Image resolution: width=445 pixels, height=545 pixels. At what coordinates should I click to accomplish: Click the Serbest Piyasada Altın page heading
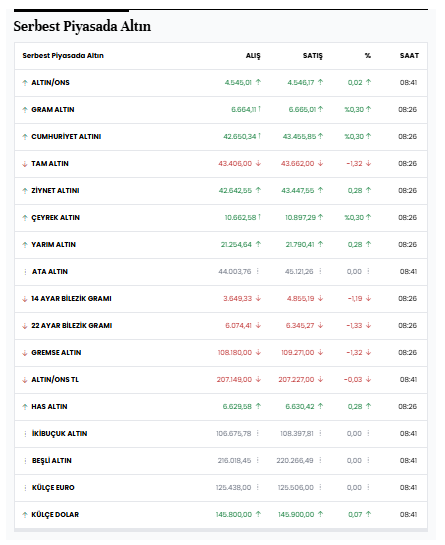(82, 26)
